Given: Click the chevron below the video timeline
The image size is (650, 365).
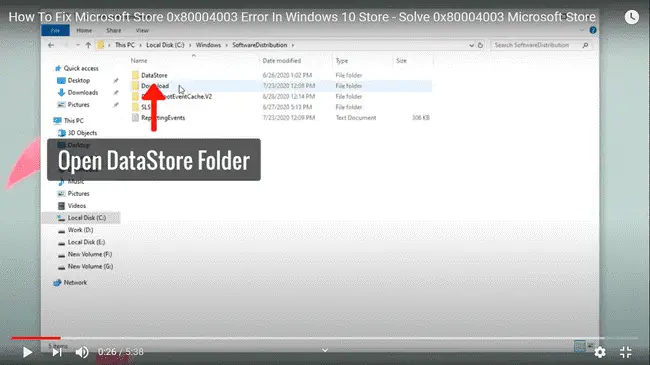Looking at the screenshot, I should click(x=325, y=350).
